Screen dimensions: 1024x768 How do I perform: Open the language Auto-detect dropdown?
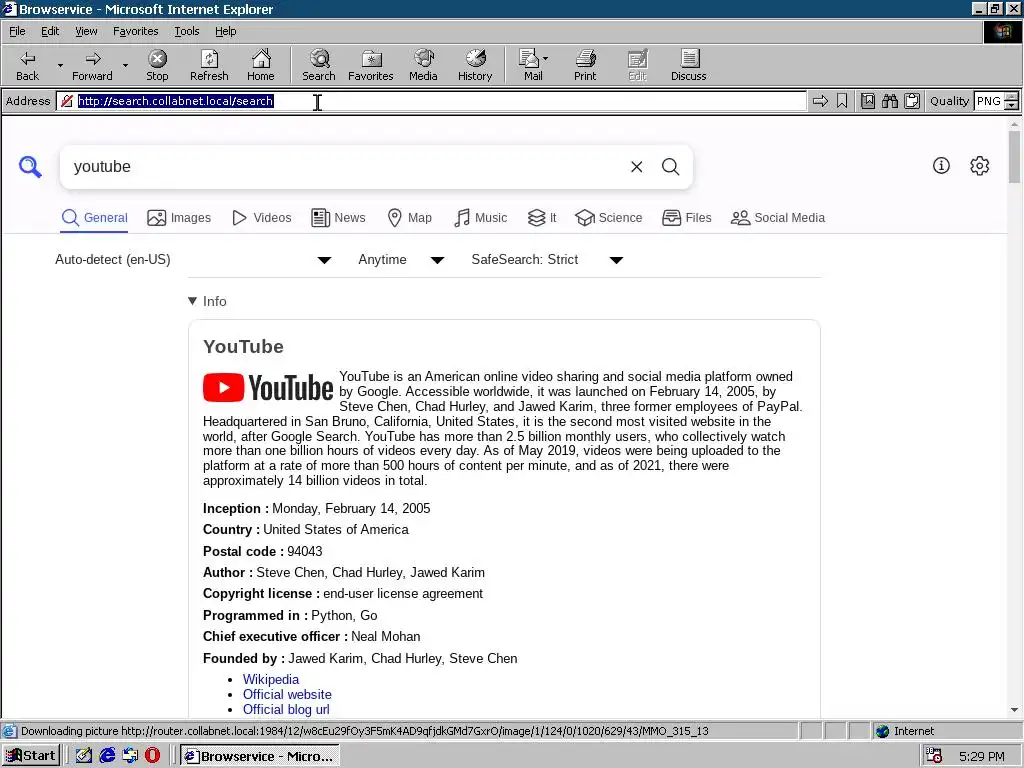click(x=193, y=260)
